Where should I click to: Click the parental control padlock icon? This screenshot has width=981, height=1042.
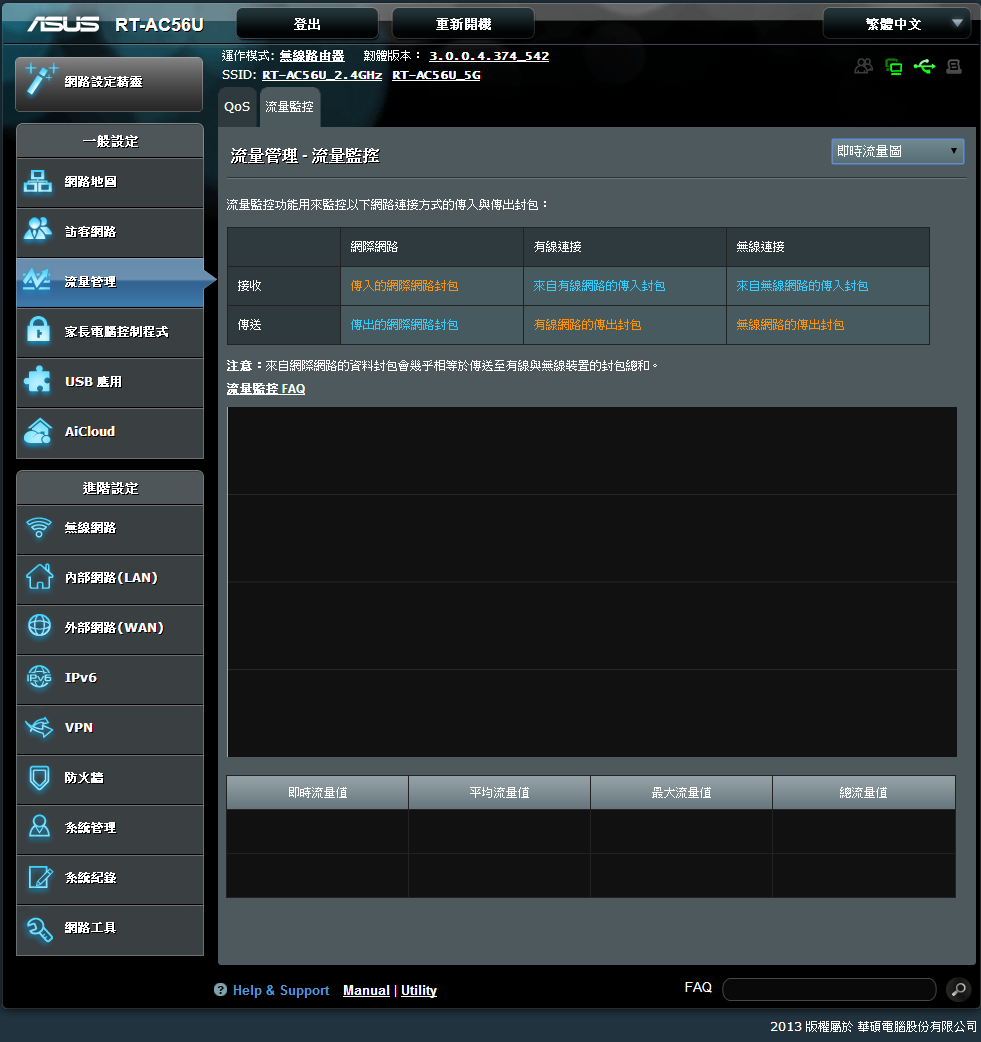[39, 330]
